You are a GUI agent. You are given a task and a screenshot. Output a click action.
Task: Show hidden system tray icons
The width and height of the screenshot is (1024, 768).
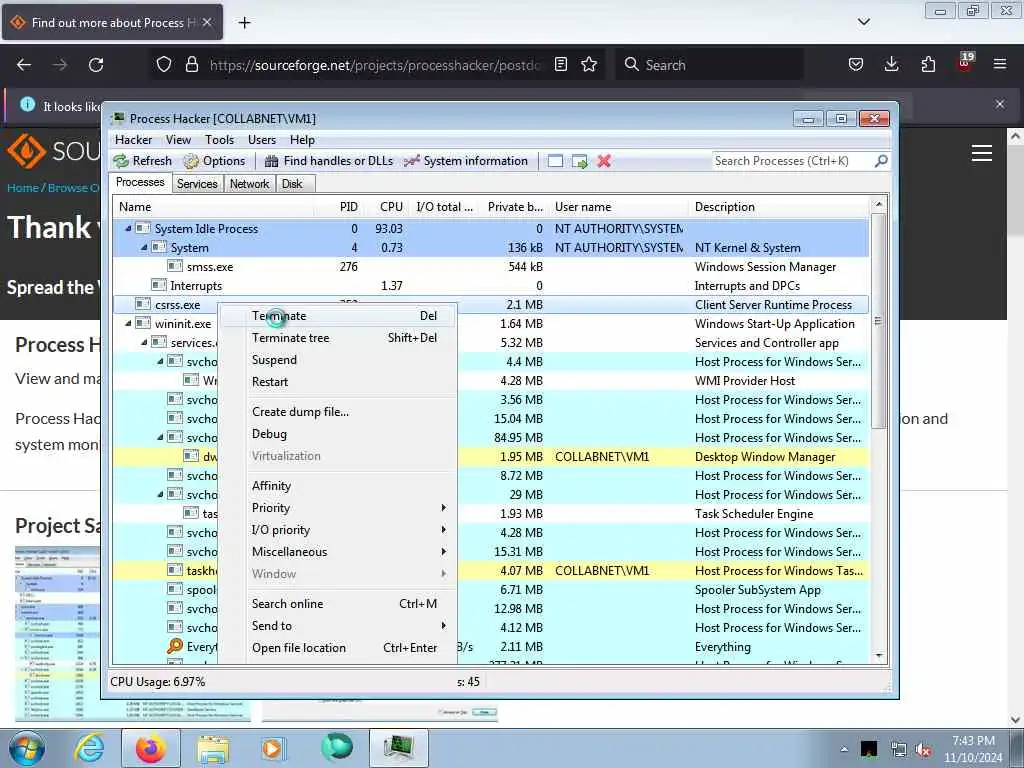click(844, 750)
